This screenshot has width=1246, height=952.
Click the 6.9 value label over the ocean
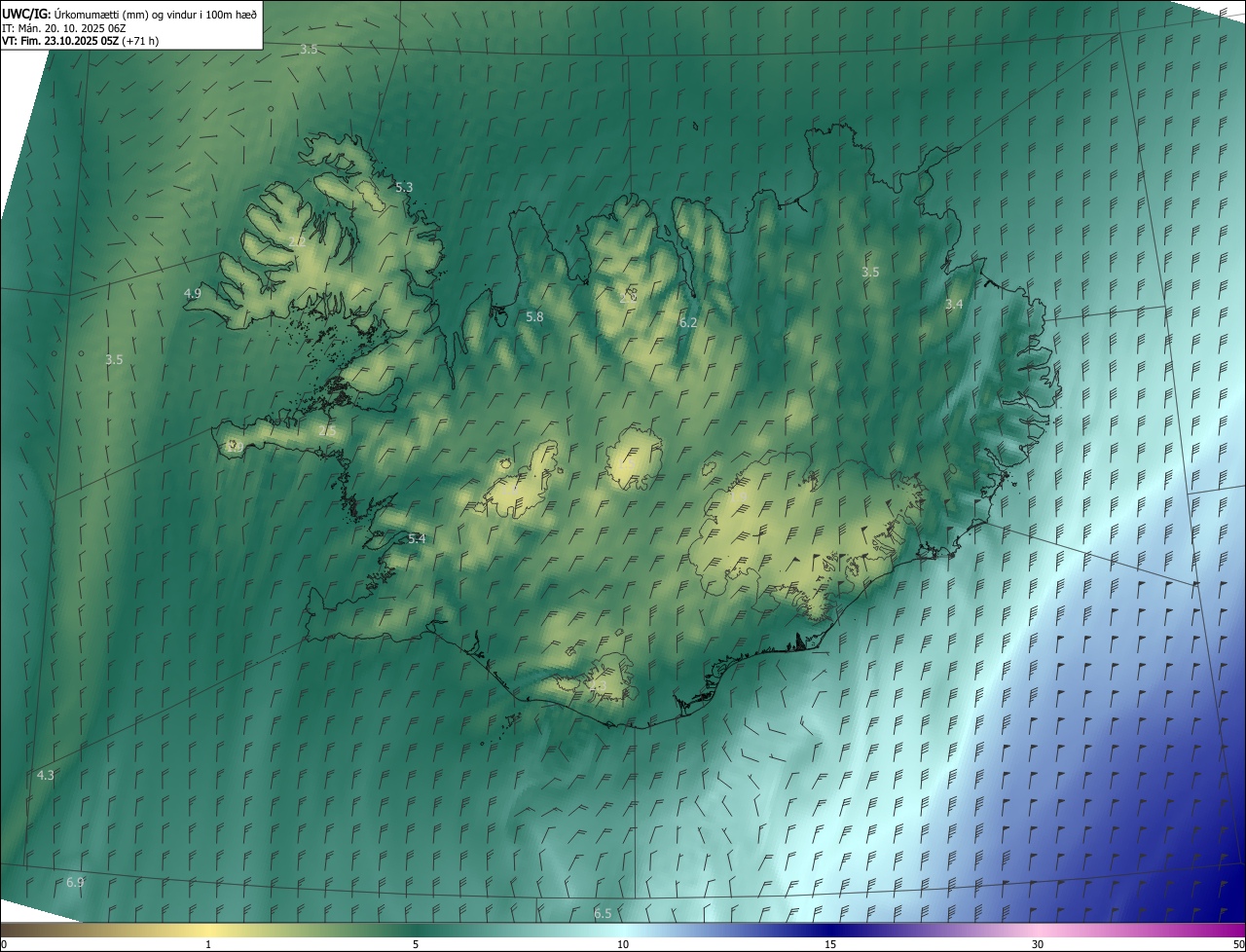point(75,882)
